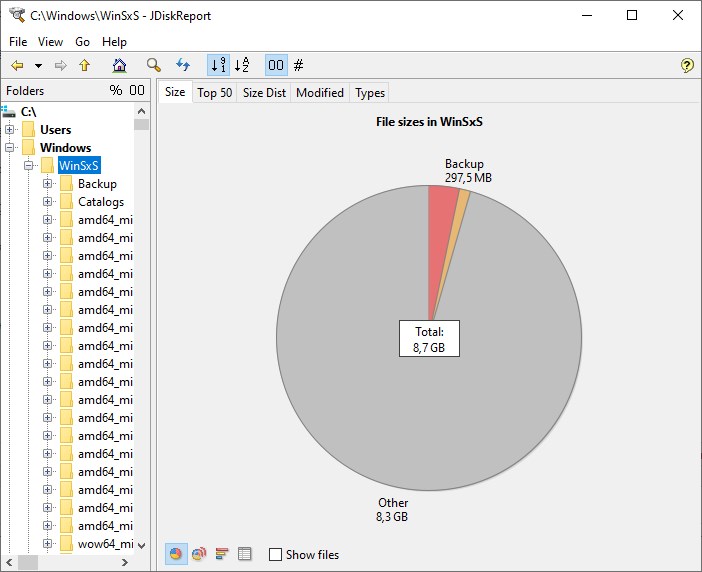Open back history dropdown arrow

coord(38,66)
